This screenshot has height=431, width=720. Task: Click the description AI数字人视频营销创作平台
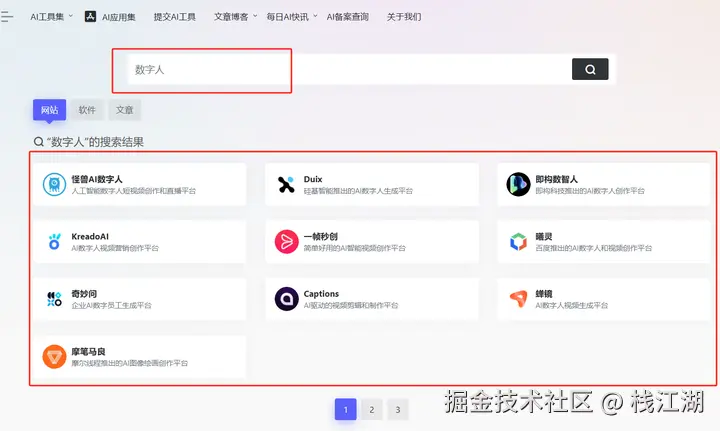tap(115, 248)
